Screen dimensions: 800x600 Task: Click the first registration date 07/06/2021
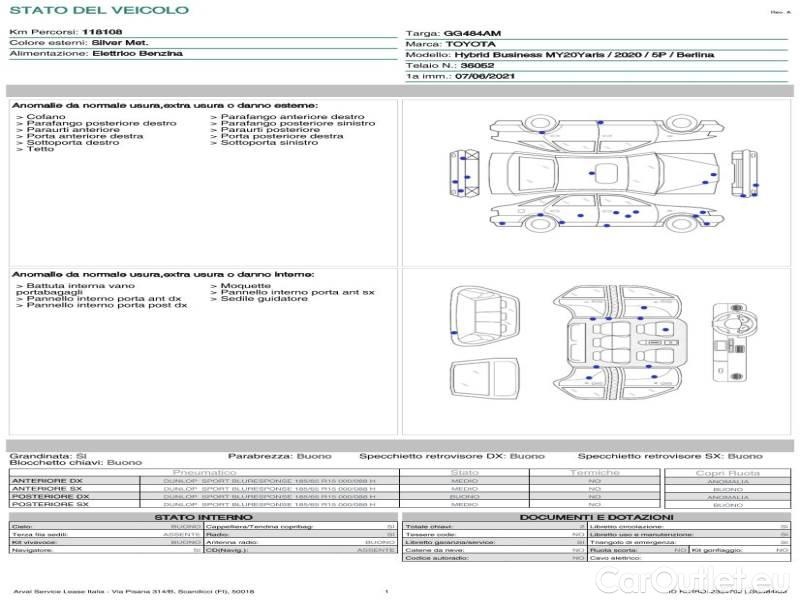pos(485,77)
